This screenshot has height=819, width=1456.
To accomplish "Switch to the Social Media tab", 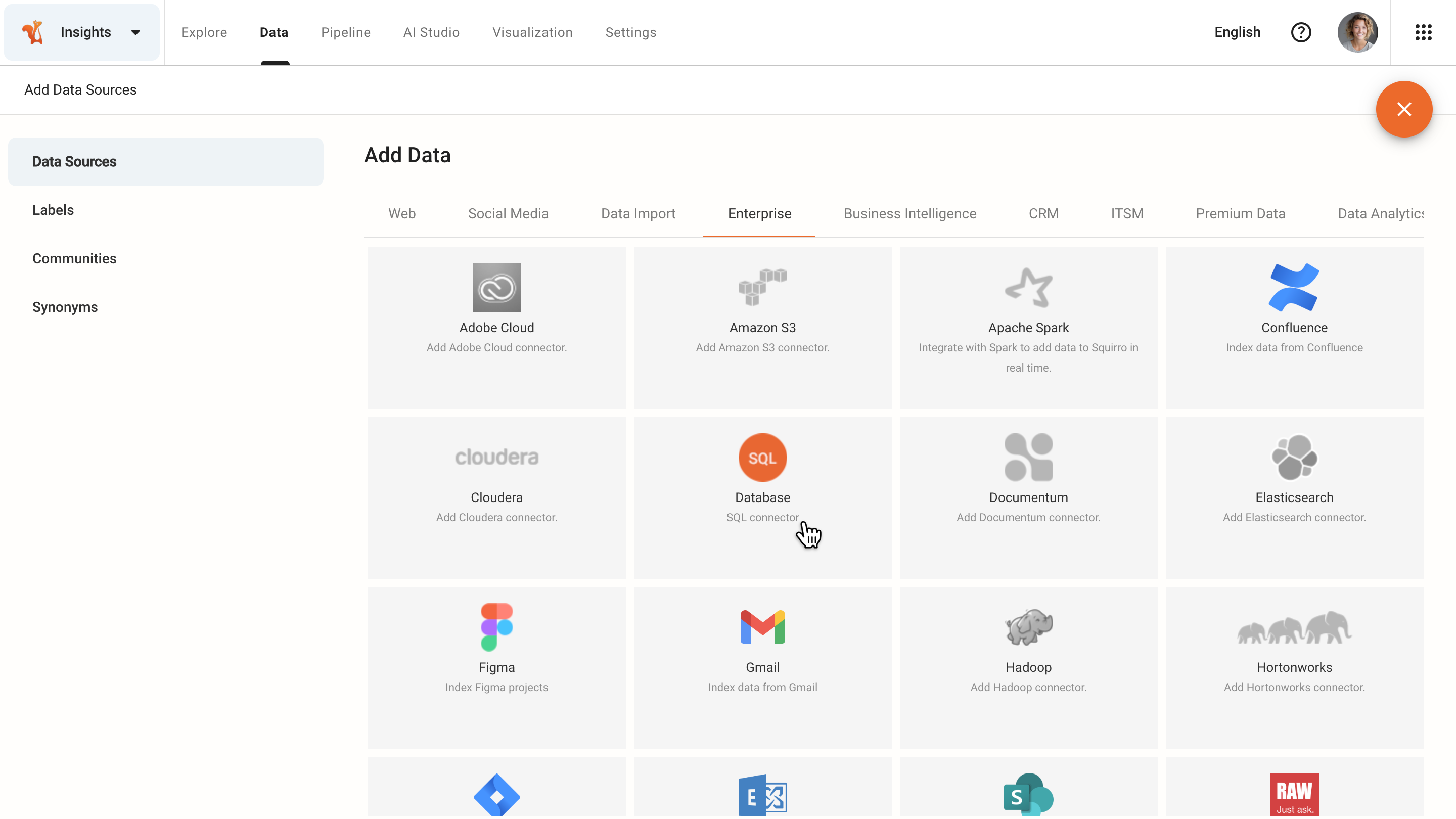I will click(508, 214).
